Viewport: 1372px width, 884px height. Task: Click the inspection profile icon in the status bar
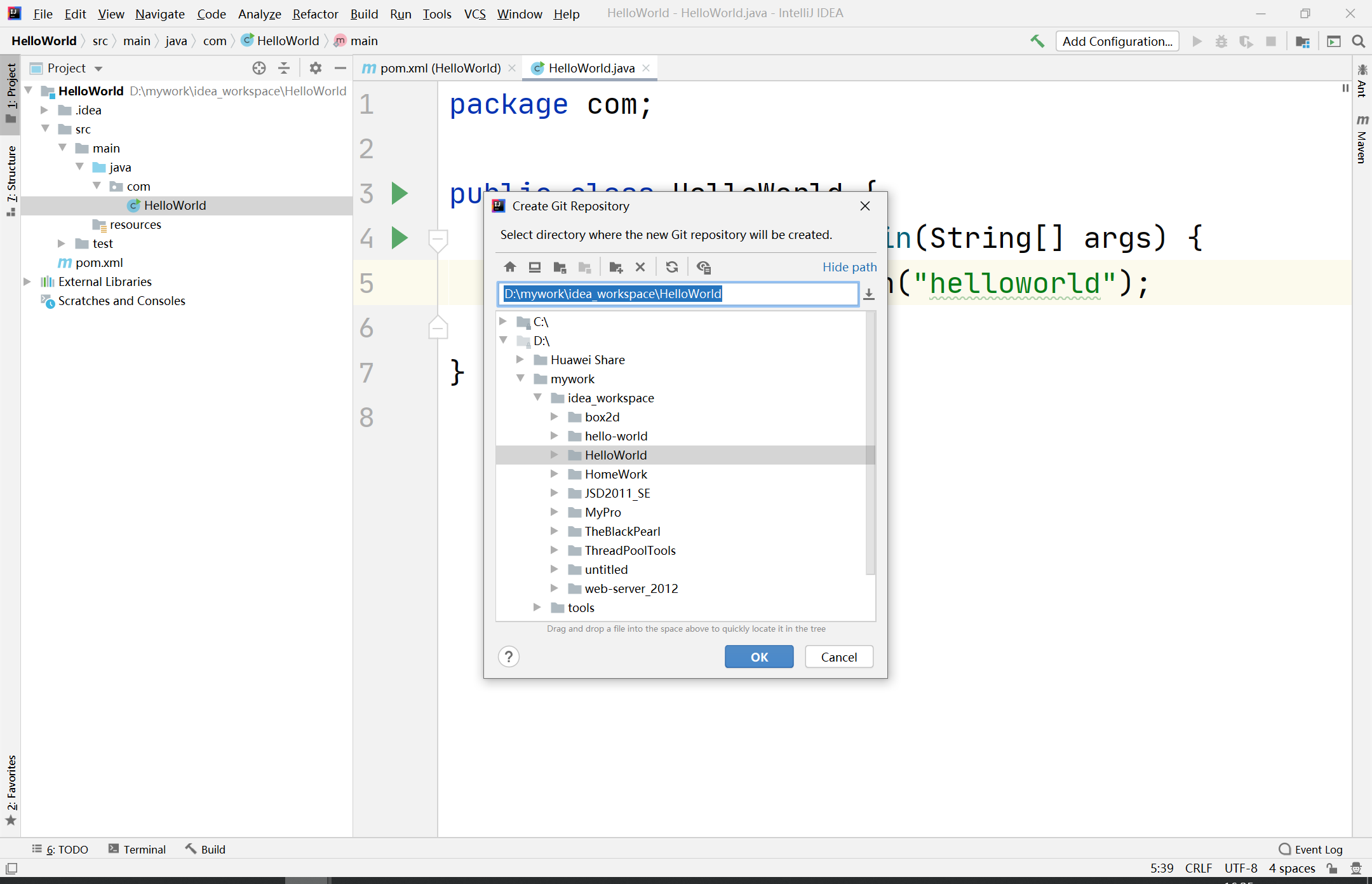tap(1356, 868)
